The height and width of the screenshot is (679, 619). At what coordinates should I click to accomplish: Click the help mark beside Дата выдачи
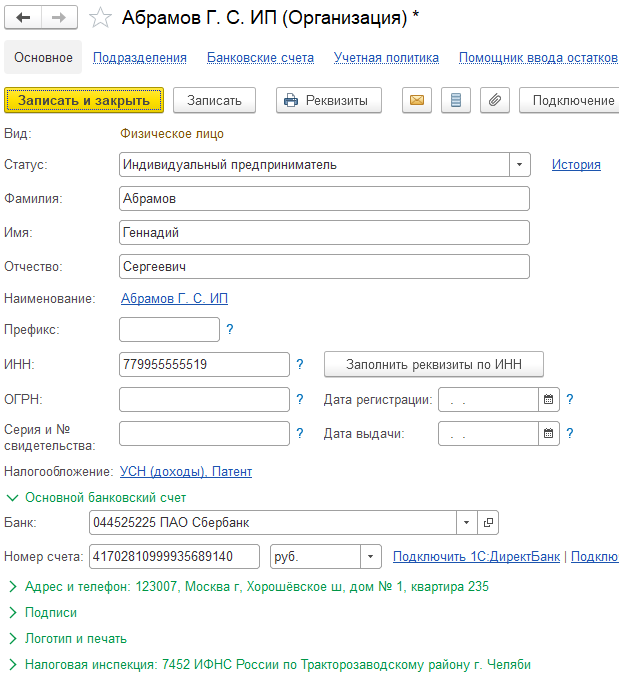tap(570, 433)
